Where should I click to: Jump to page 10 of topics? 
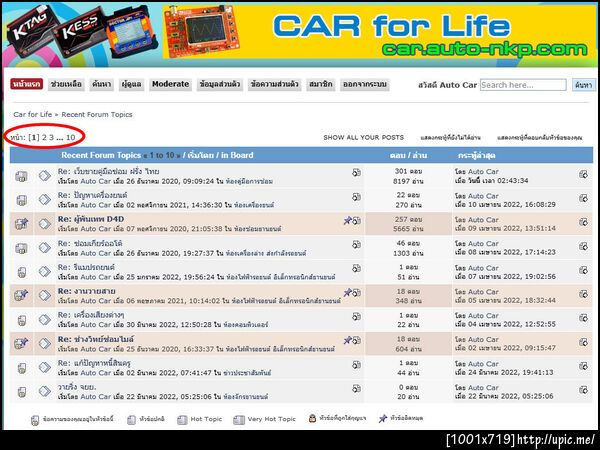click(x=70, y=137)
